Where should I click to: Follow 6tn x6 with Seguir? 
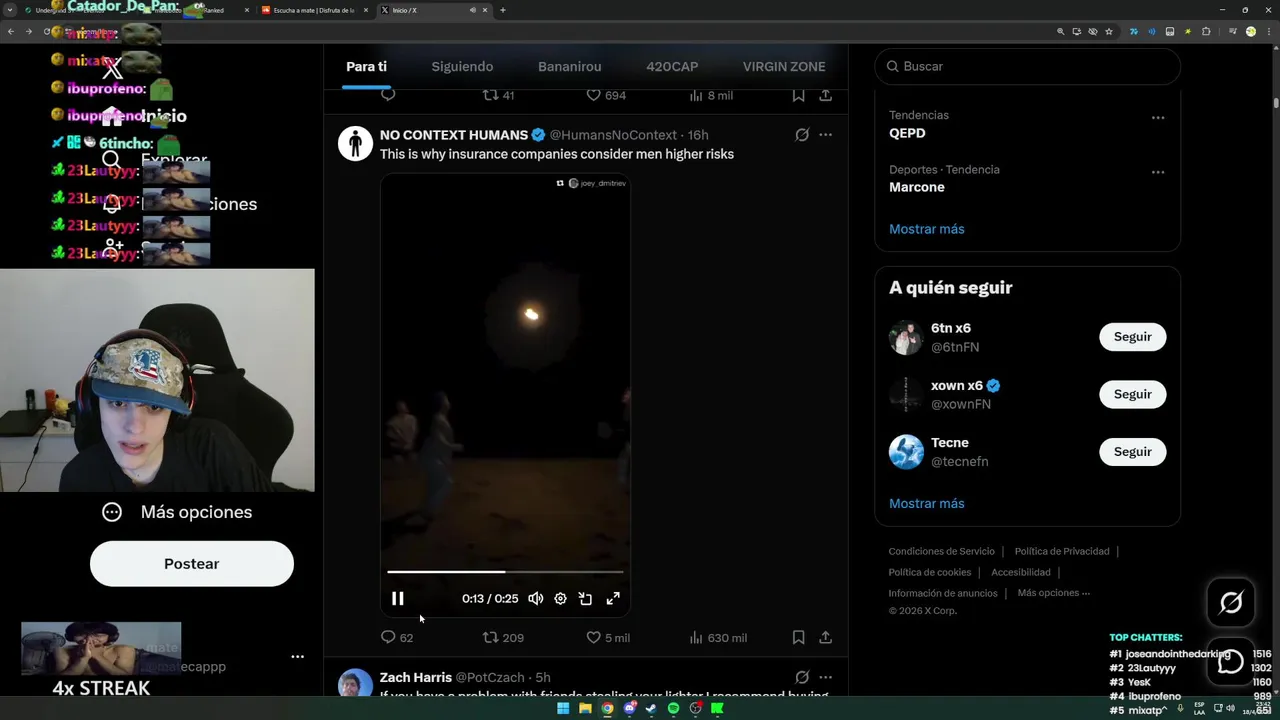point(1132,337)
